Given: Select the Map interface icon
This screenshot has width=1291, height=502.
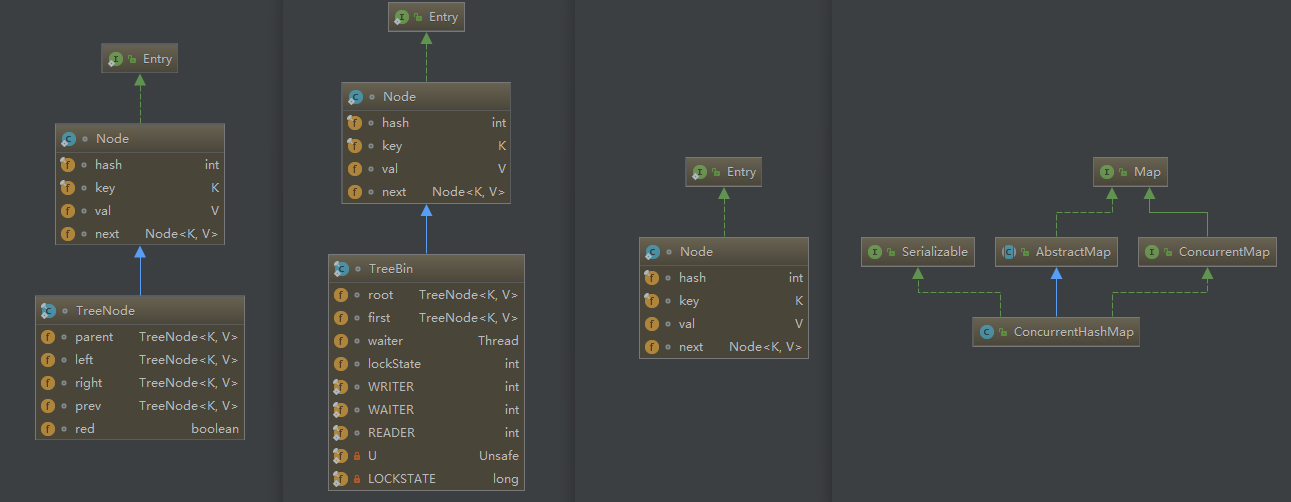Looking at the screenshot, I should (1108, 173).
